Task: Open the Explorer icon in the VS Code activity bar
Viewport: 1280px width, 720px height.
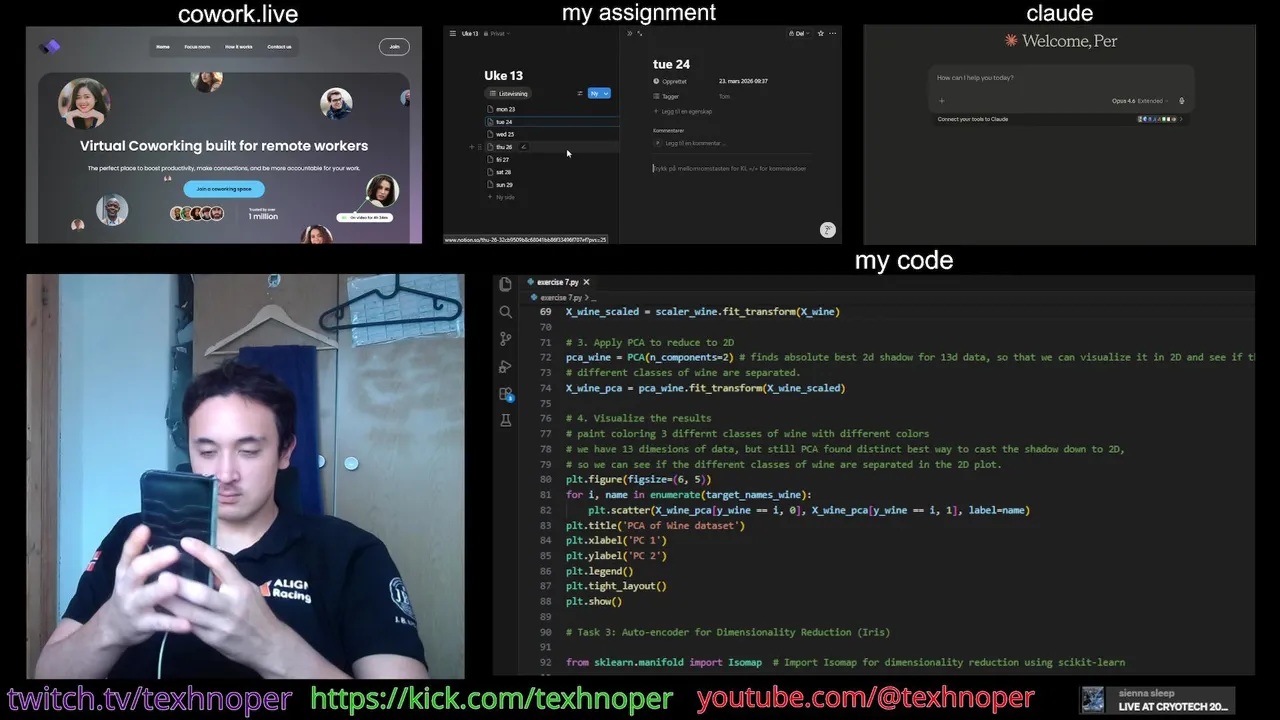Action: pos(505,285)
